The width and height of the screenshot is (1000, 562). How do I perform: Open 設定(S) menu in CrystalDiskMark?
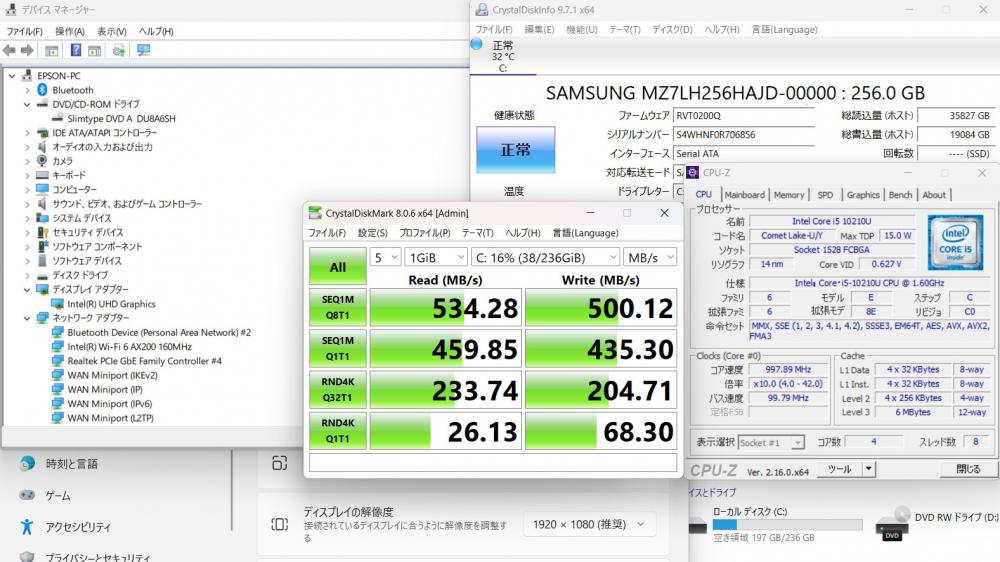[x=372, y=233]
